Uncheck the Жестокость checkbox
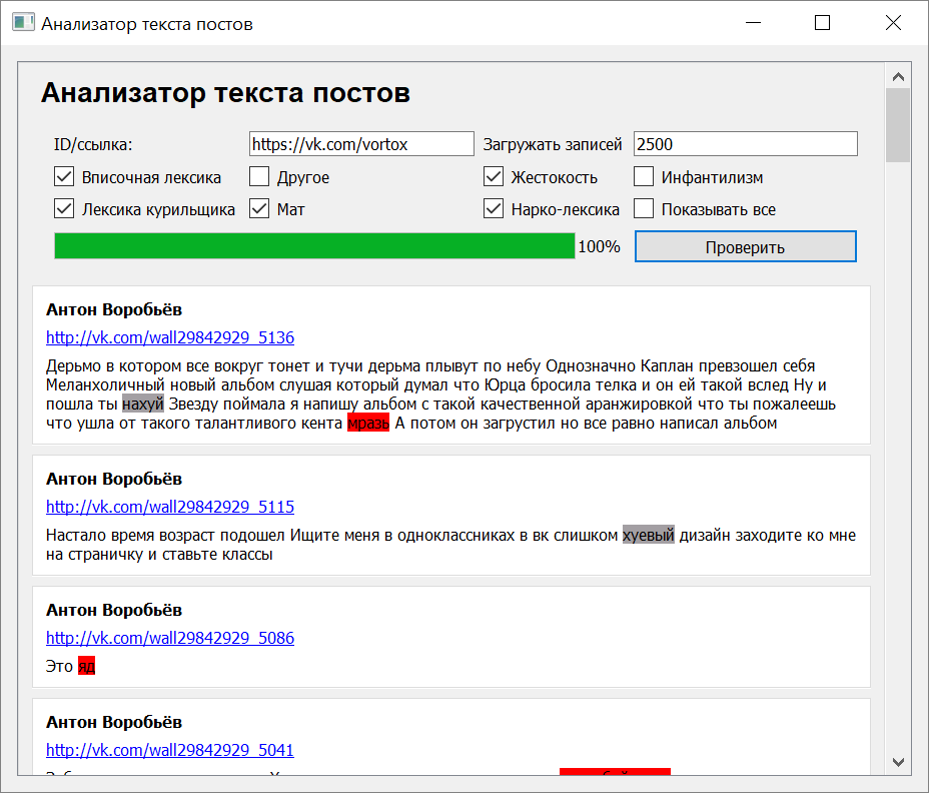Screen dimensions: 929x793 tap(493, 178)
